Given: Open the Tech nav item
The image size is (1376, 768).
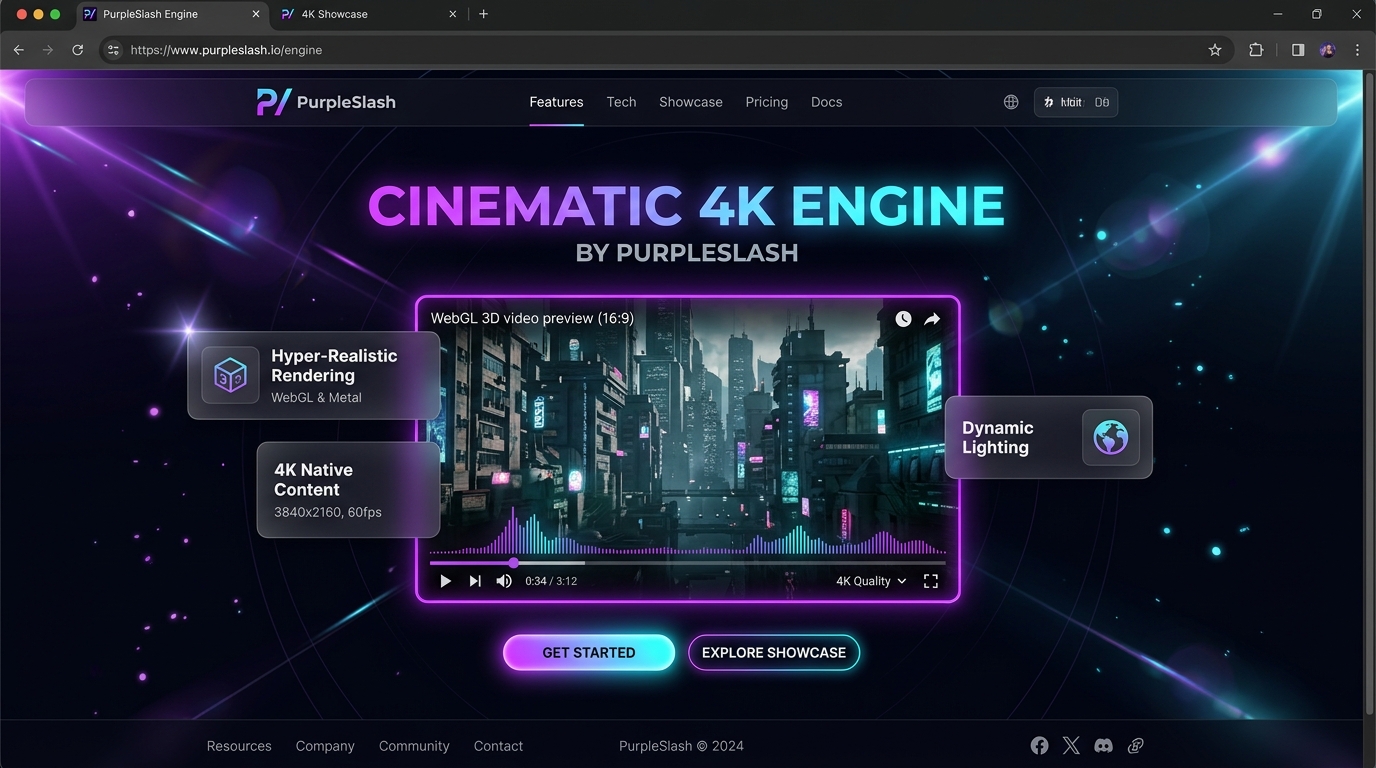Looking at the screenshot, I should click(x=621, y=102).
